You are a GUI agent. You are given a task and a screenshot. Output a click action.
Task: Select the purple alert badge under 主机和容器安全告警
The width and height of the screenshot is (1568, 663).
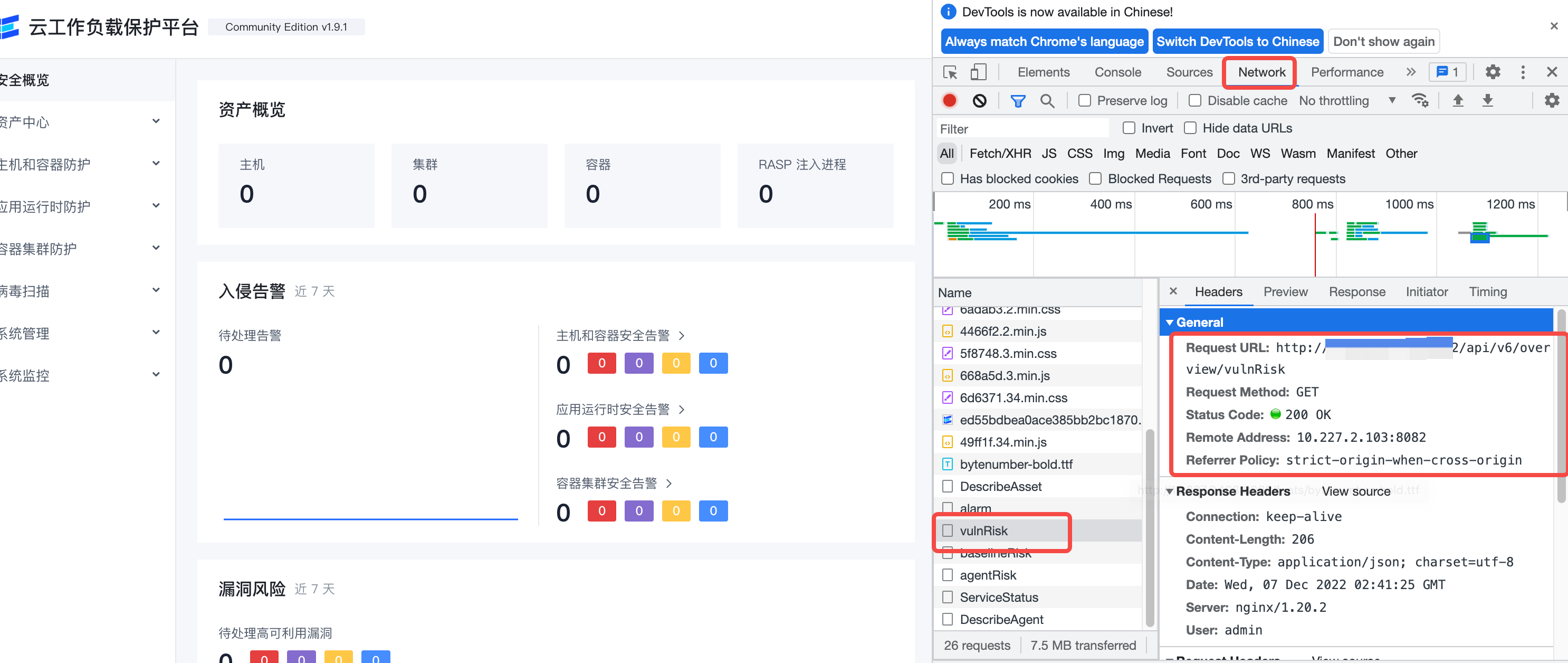[638, 363]
